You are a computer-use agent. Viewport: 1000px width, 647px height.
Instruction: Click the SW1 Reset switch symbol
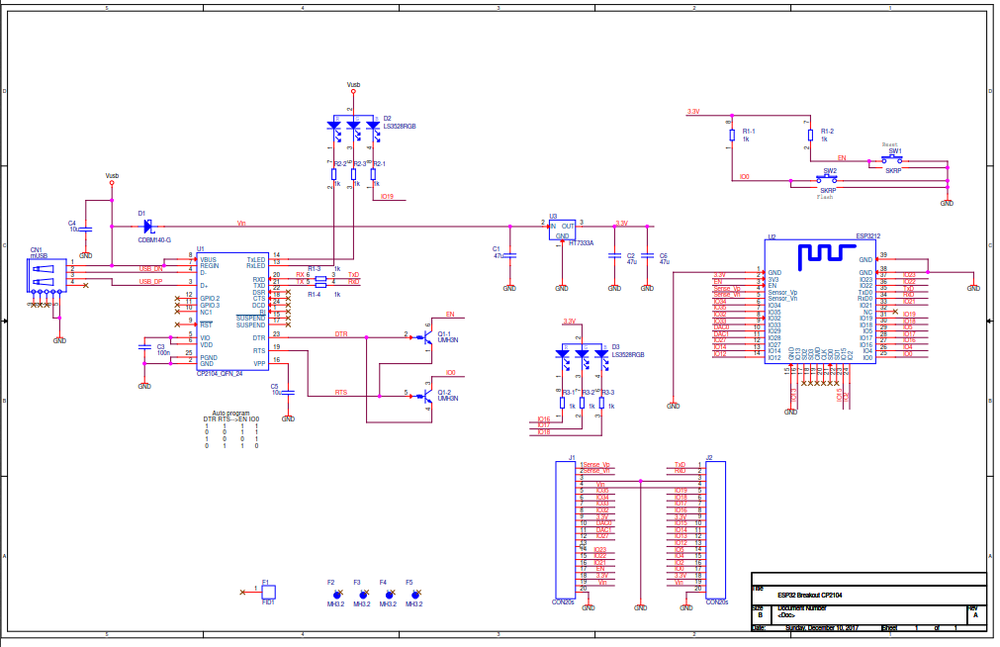pyautogui.click(x=894, y=159)
